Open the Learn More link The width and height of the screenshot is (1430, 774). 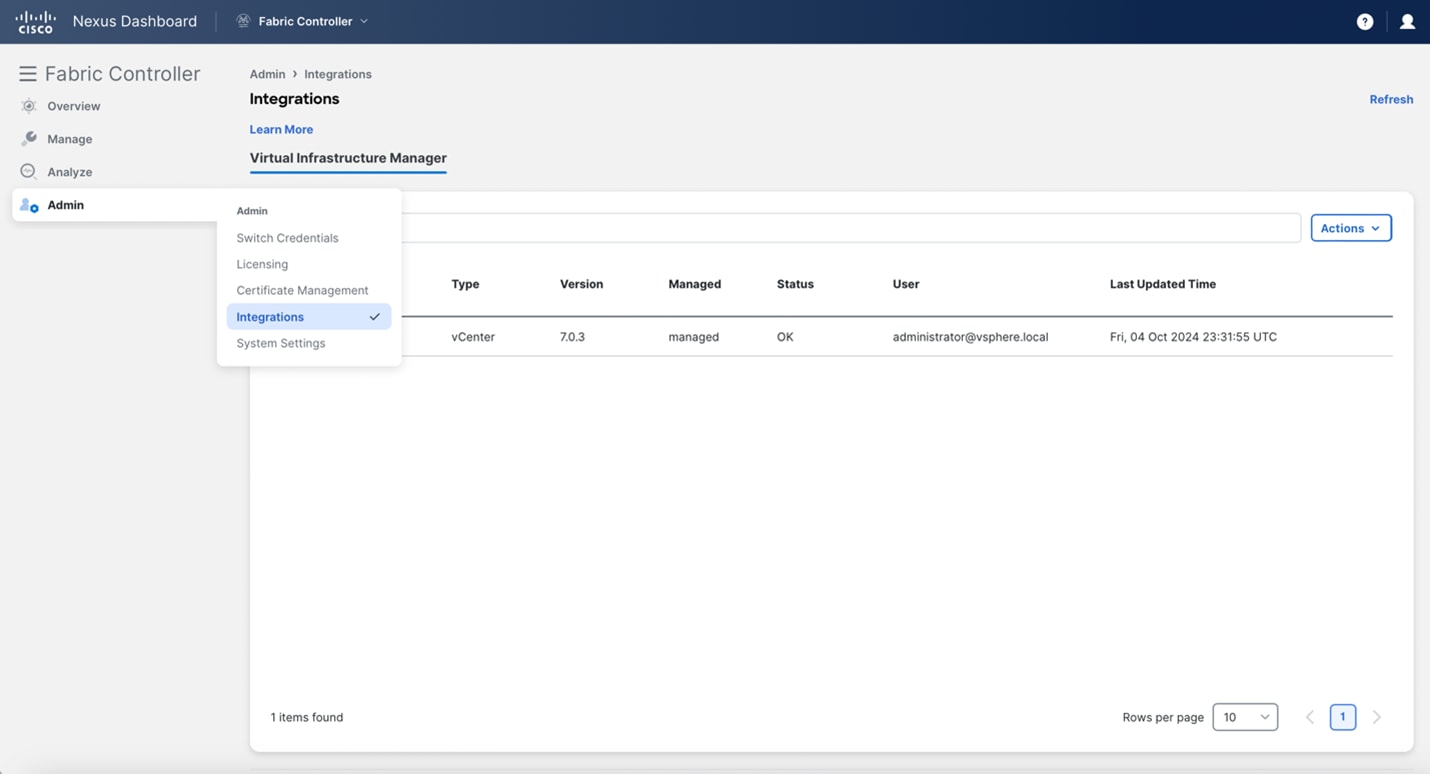click(x=281, y=129)
